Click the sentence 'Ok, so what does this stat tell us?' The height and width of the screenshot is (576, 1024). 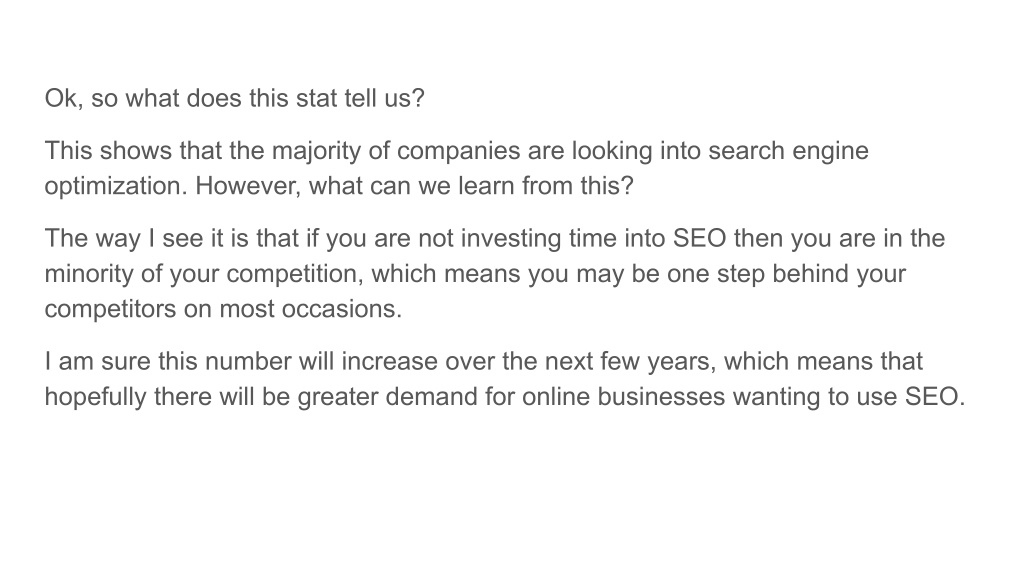234,99
